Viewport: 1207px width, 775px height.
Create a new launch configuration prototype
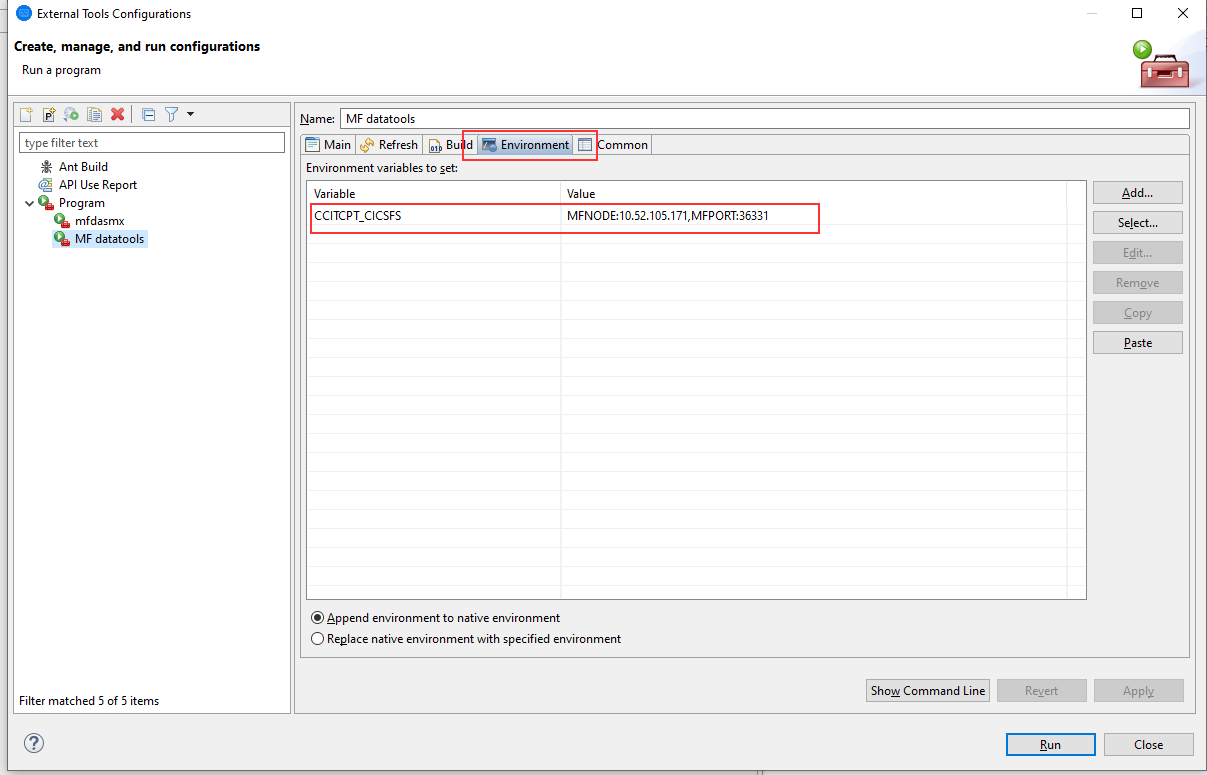(48, 114)
